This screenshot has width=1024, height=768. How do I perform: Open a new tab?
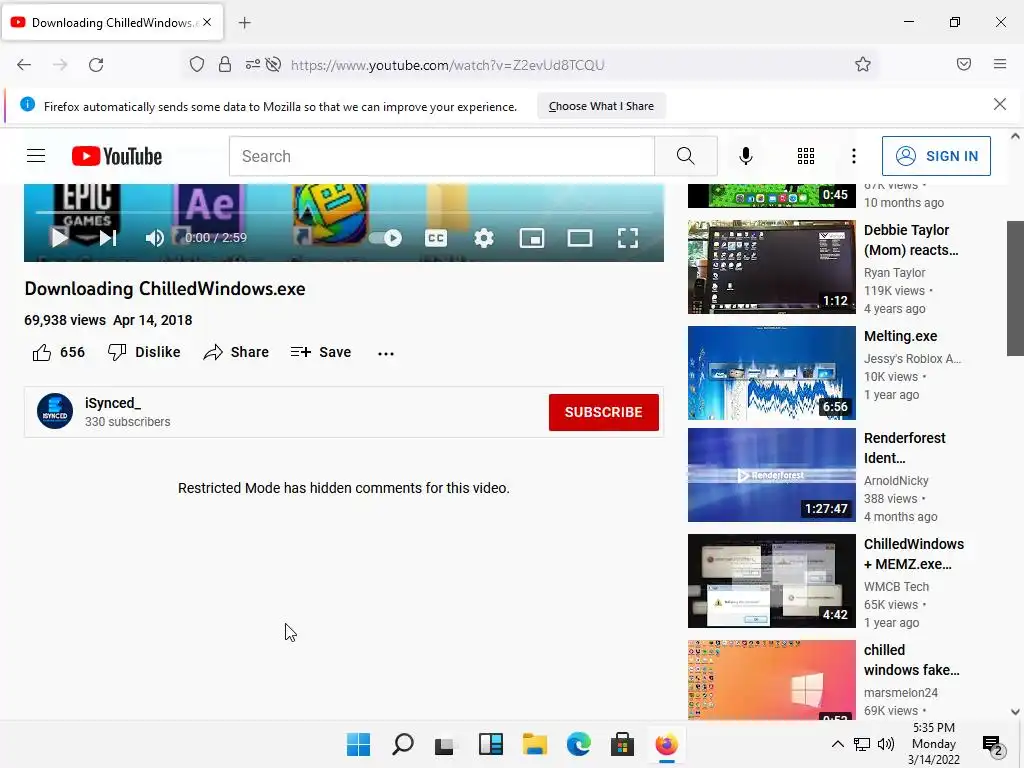[x=244, y=23]
